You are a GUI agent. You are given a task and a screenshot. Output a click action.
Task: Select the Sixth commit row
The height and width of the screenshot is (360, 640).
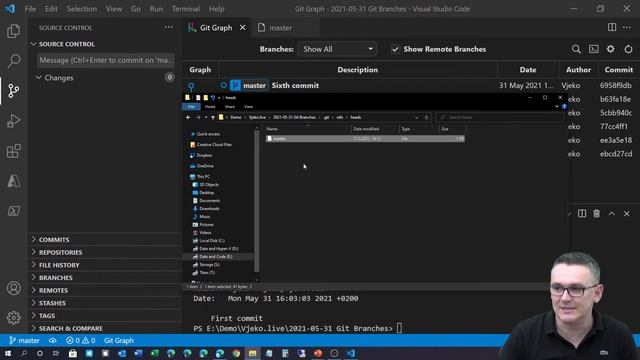click(x=411, y=85)
